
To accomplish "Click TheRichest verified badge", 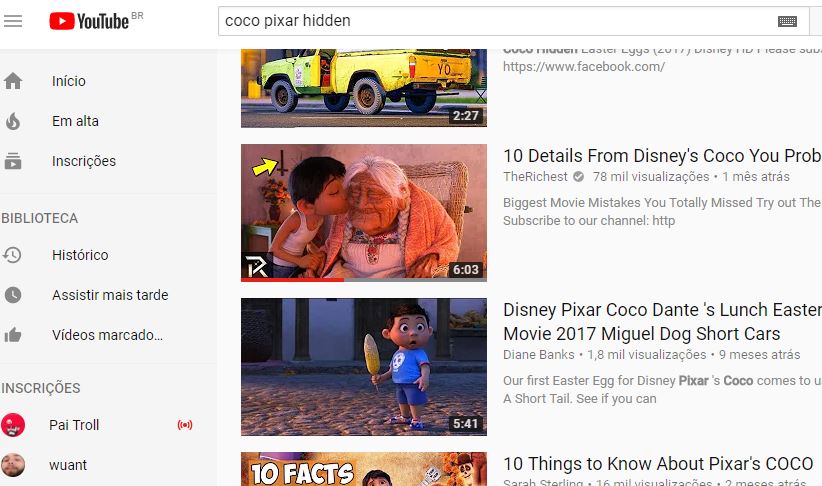I will (x=578, y=177).
